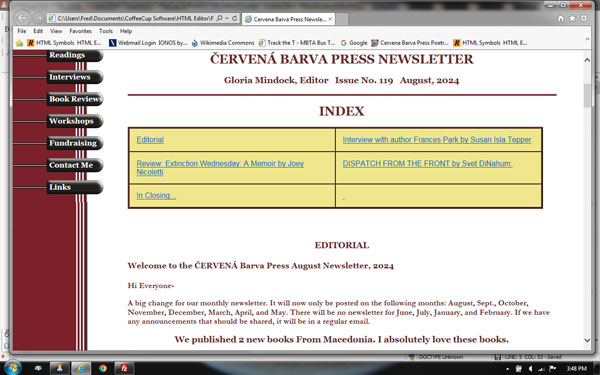Open Windows Start orb on taskbar

[12, 368]
